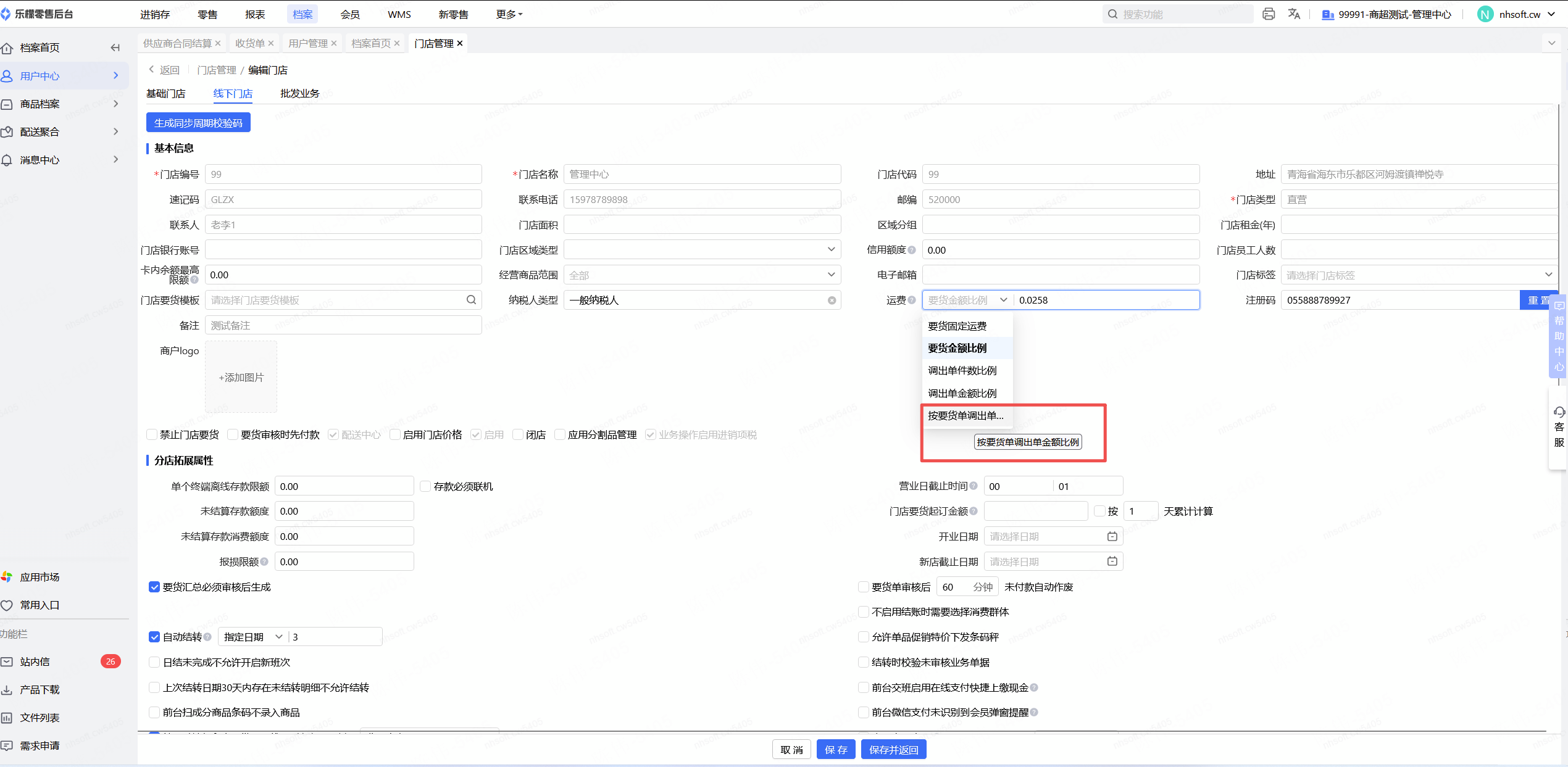Select 调出单件数比例 option

point(962,370)
